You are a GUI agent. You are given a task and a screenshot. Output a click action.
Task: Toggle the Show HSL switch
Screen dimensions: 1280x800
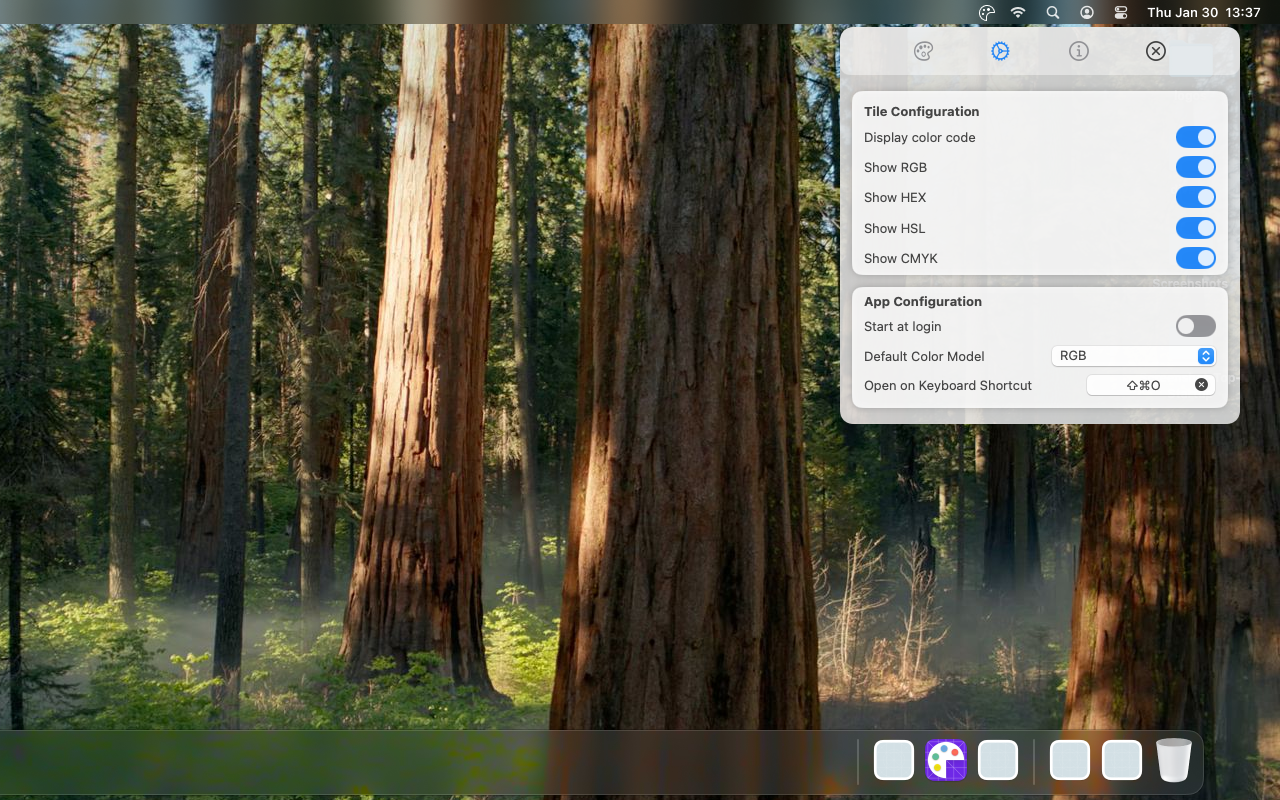(x=1195, y=228)
